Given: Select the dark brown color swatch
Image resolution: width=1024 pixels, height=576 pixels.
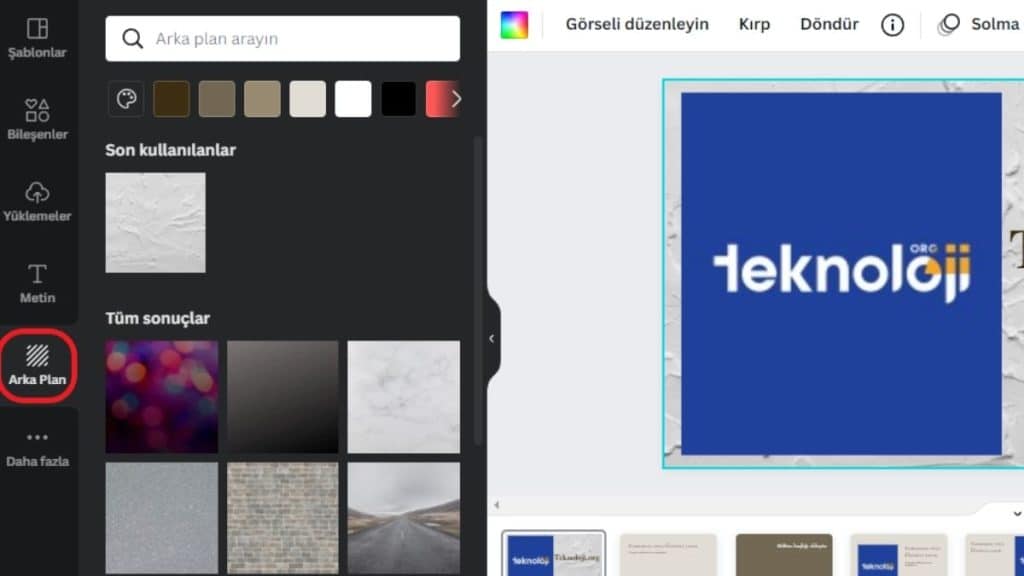Looking at the screenshot, I should [171, 99].
